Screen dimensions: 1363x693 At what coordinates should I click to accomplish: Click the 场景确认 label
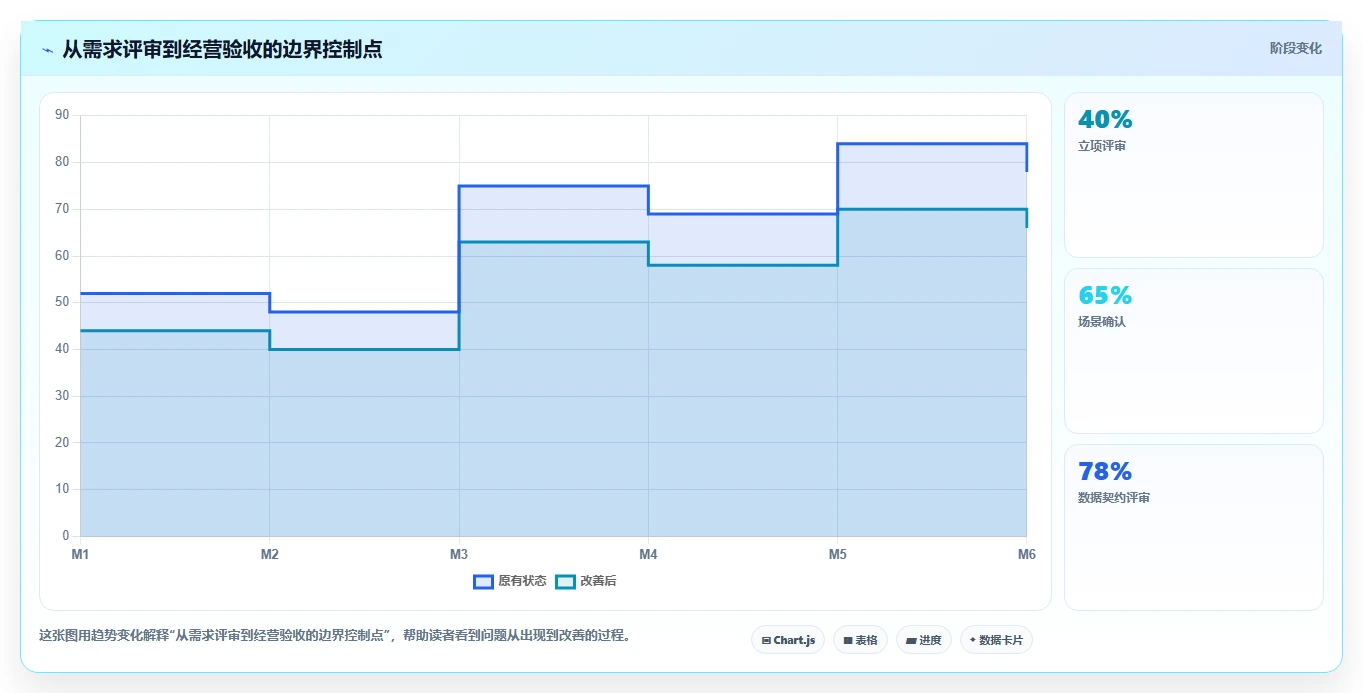pyautogui.click(x=1102, y=322)
